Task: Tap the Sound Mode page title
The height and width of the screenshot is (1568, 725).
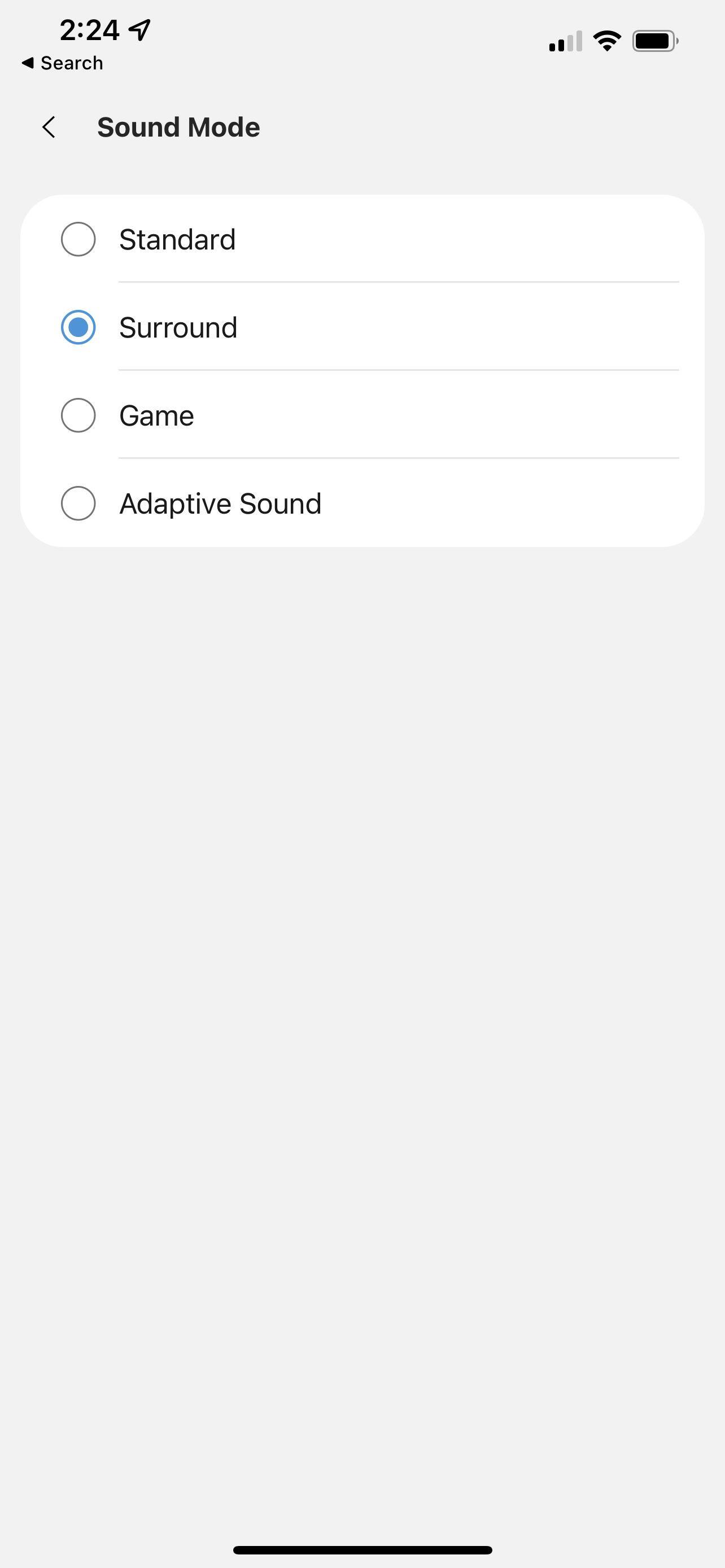Action: tap(178, 127)
